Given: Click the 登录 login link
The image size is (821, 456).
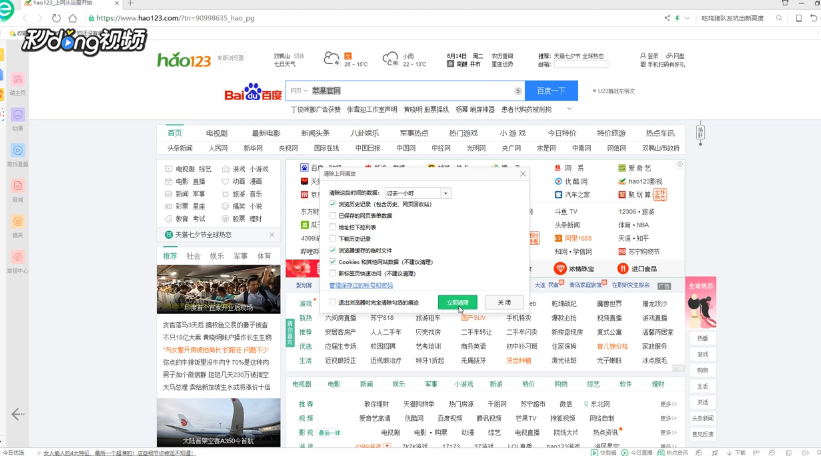Looking at the screenshot, I should pos(649,56).
